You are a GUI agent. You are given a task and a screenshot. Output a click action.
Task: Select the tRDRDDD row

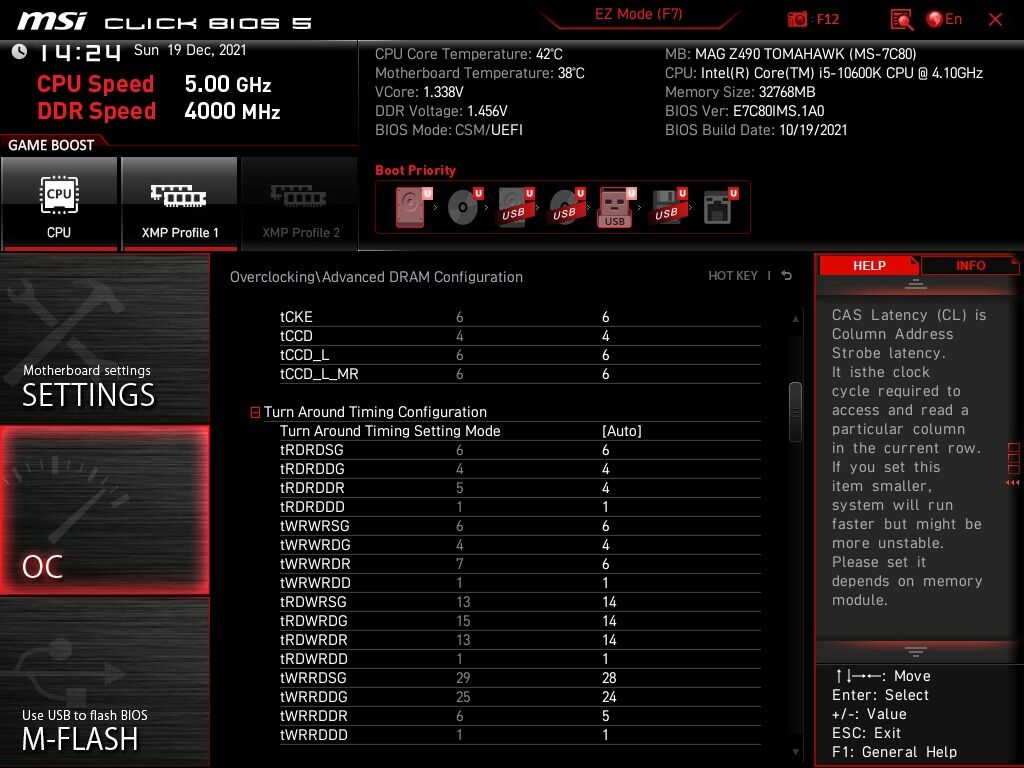[x=520, y=507]
